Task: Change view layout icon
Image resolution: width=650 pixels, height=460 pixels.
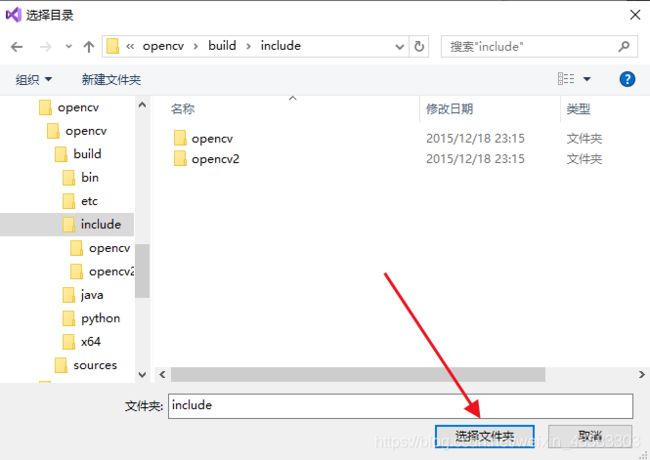Action: point(566,79)
